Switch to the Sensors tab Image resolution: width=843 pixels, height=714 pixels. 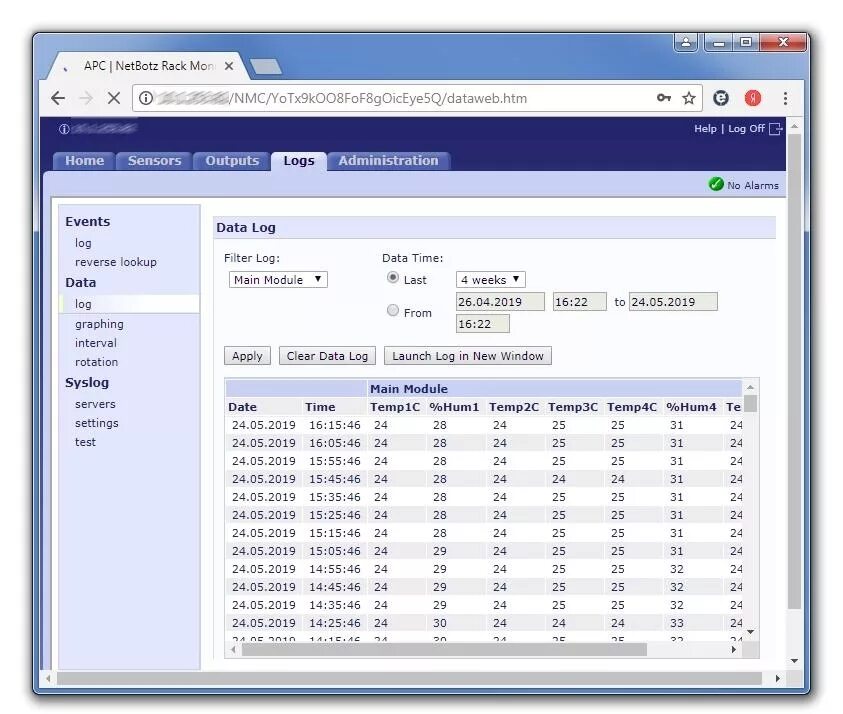(x=154, y=161)
